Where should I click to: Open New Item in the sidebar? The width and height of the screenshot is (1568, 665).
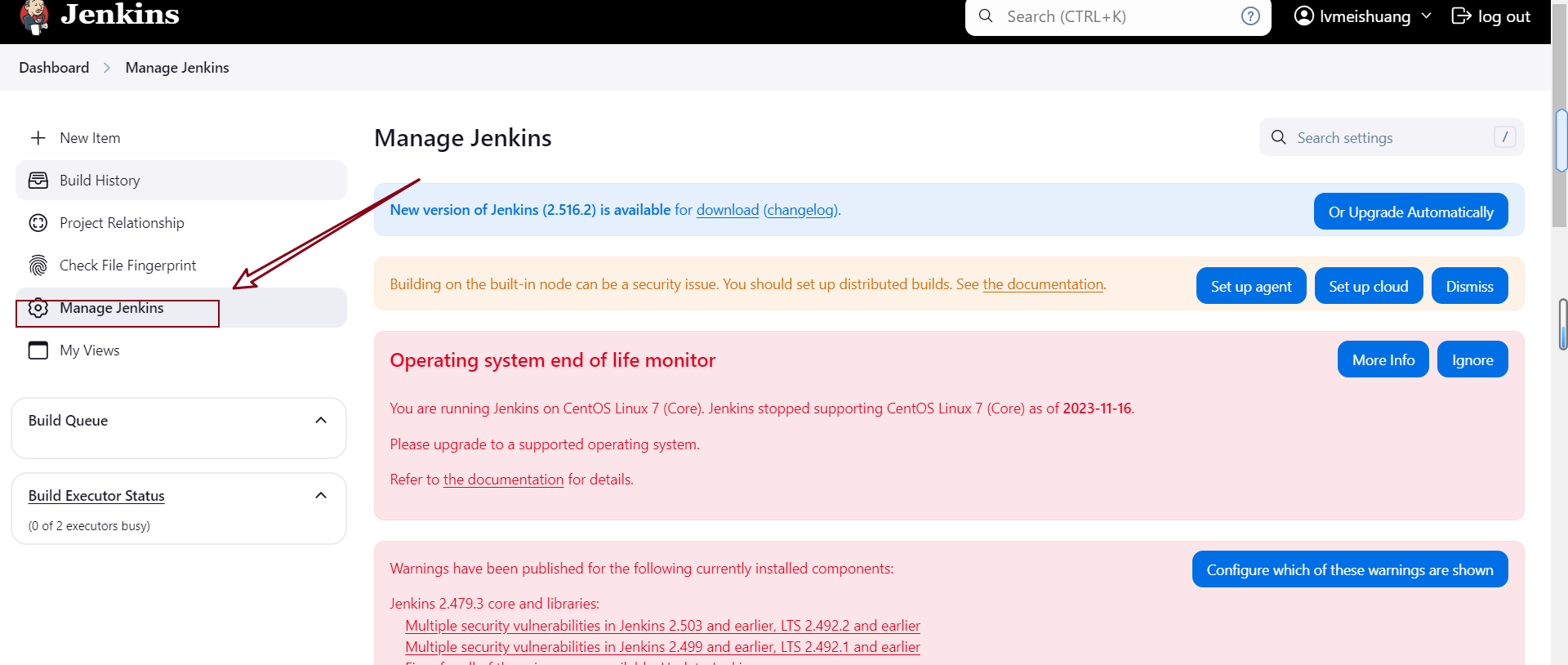pos(181,138)
